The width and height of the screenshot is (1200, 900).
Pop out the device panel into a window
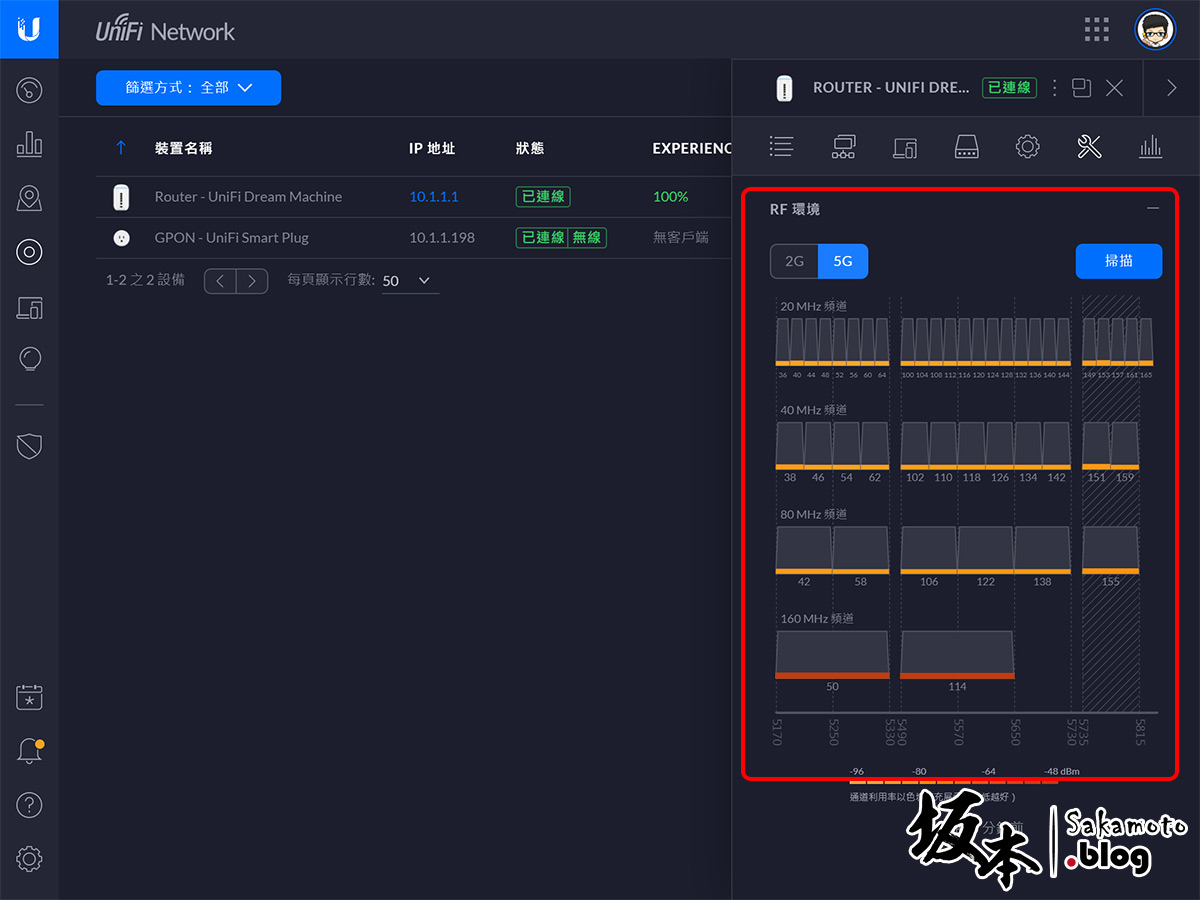click(x=1081, y=88)
